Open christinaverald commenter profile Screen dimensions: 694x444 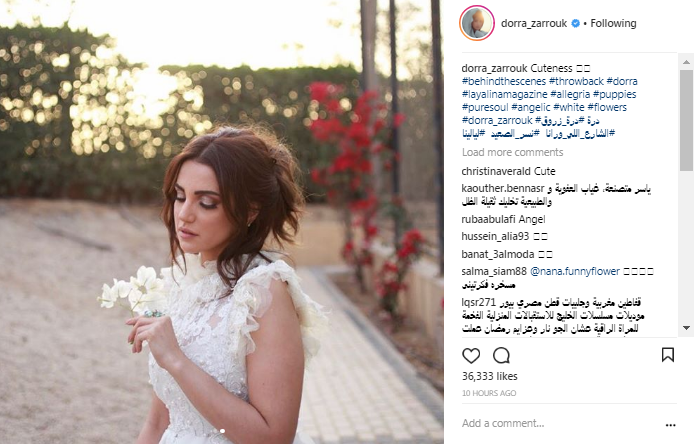tap(496, 171)
